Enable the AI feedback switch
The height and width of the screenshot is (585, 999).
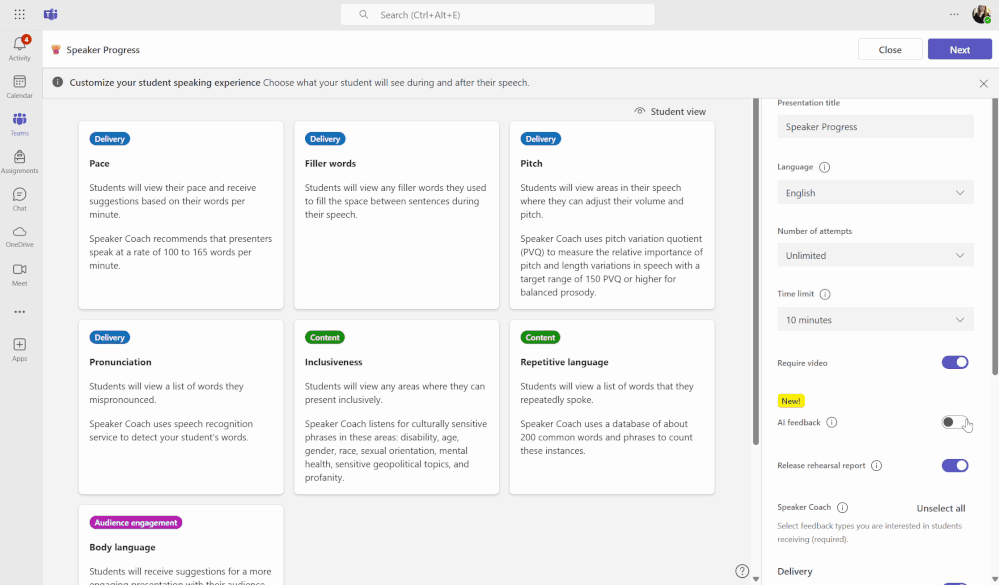(x=954, y=422)
